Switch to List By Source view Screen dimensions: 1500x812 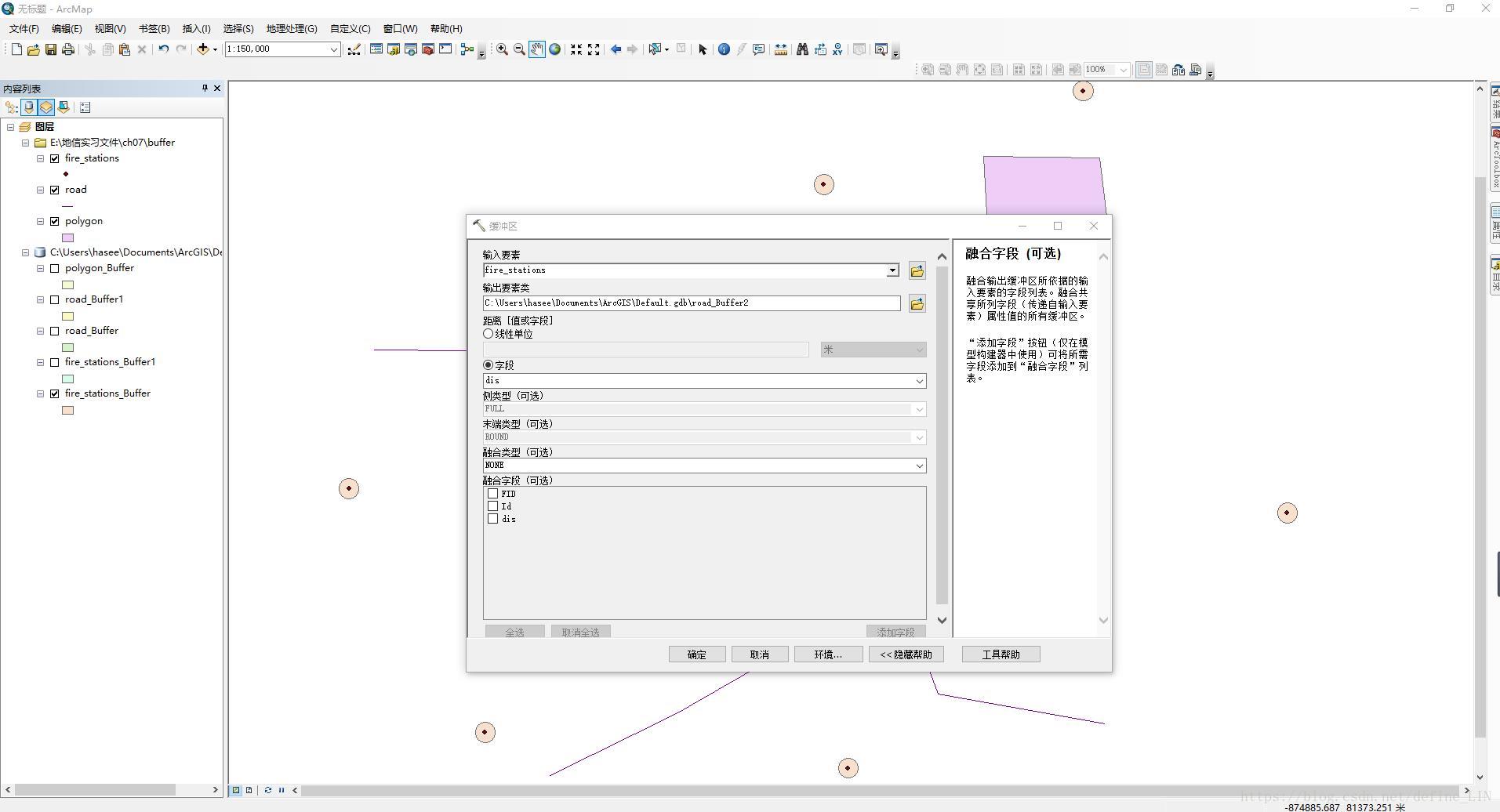click(x=29, y=107)
